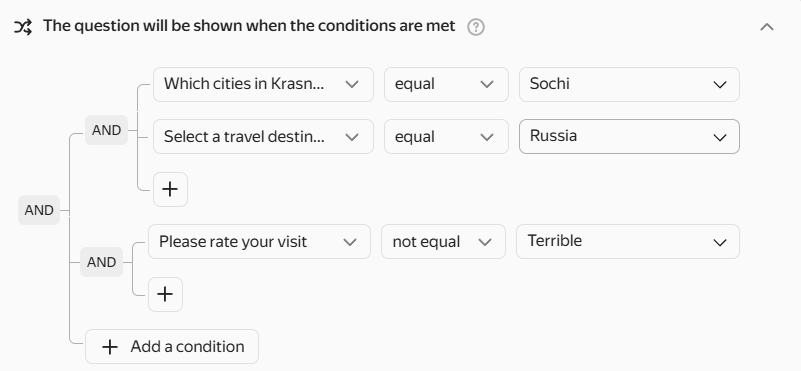This screenshot has height=371, width=801.
Task: Add a condition under the Russia row
Action: pos(170,190)
